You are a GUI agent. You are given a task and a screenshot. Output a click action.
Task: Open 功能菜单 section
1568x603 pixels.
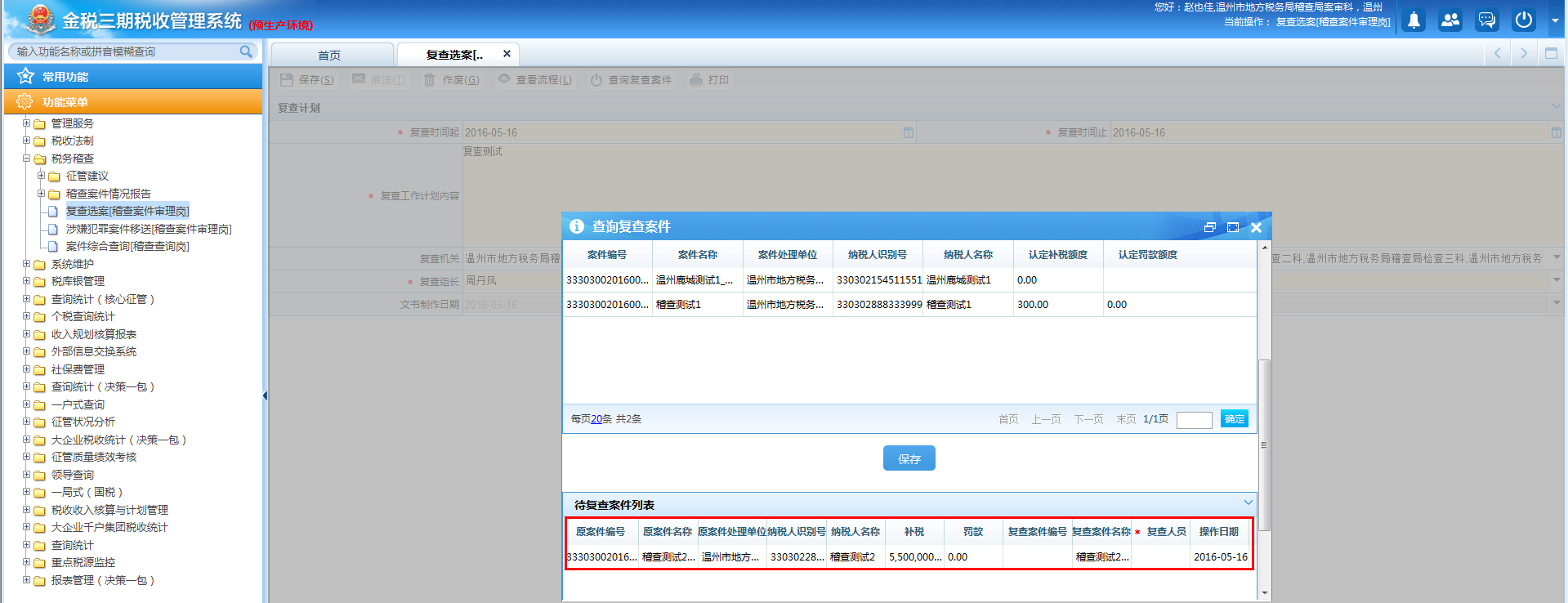[x=133, y=102]
